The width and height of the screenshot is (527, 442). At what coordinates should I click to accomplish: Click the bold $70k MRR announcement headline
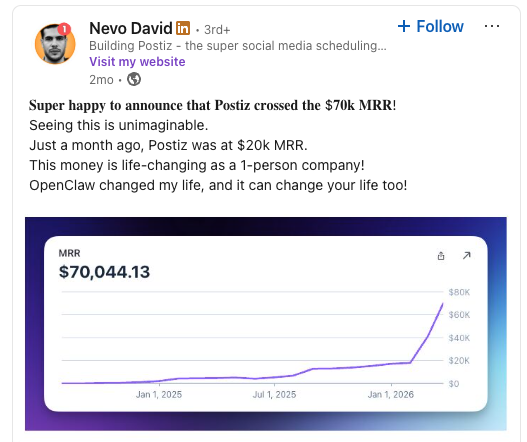point(212,106)
